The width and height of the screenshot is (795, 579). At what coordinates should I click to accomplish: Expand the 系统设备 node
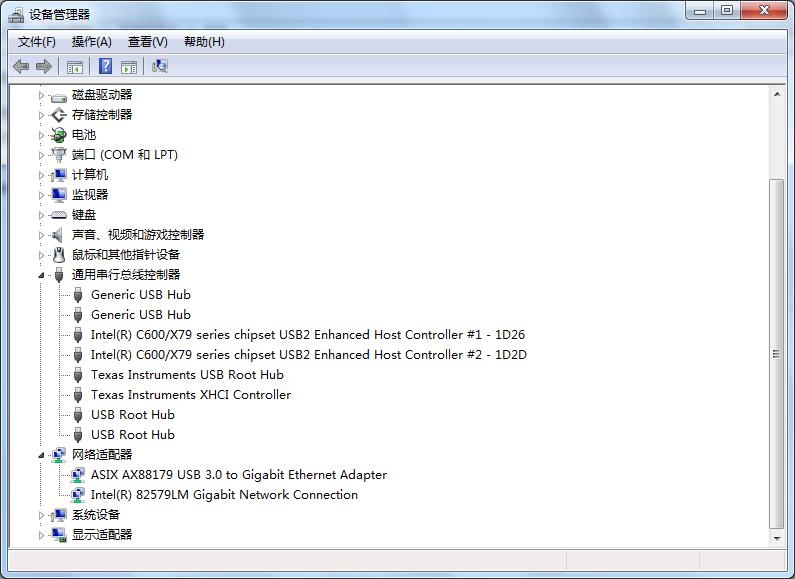pyautogui.click(x=42, y=515)
